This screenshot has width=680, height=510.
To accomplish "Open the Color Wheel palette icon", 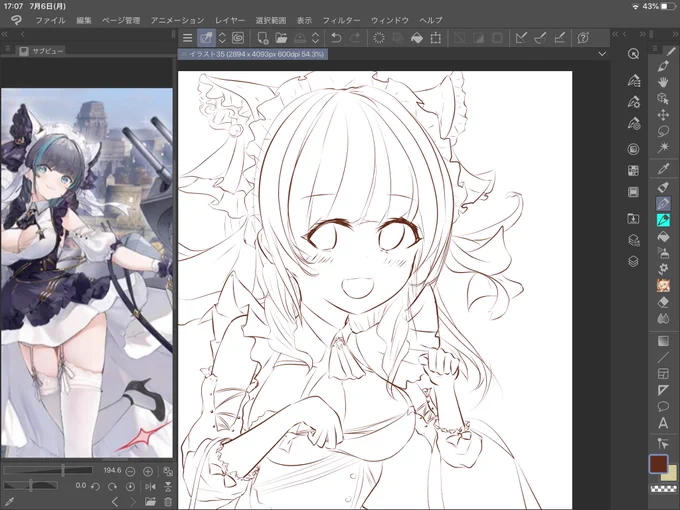I will (633, 149).
